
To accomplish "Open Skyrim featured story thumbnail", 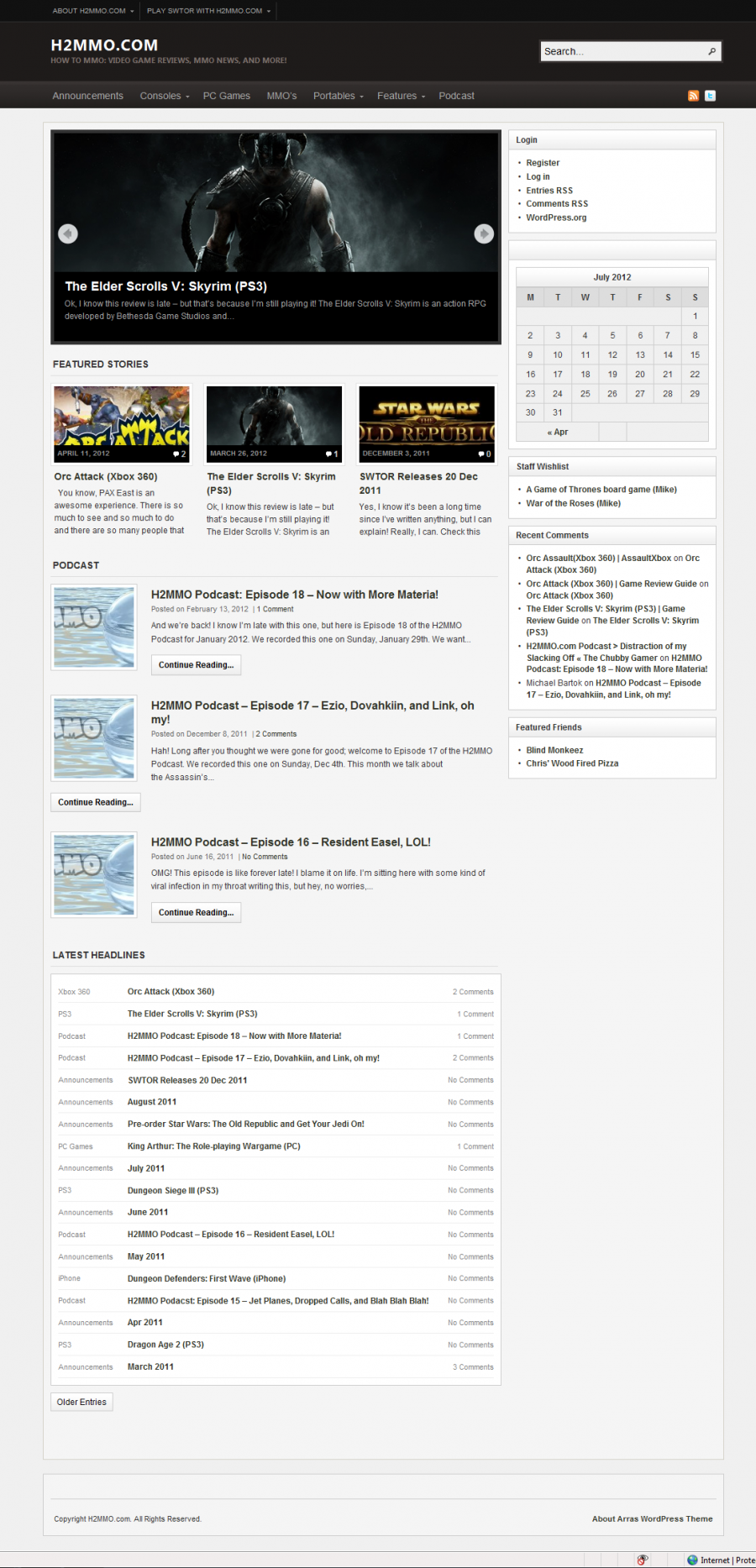I will click(275, 424).
